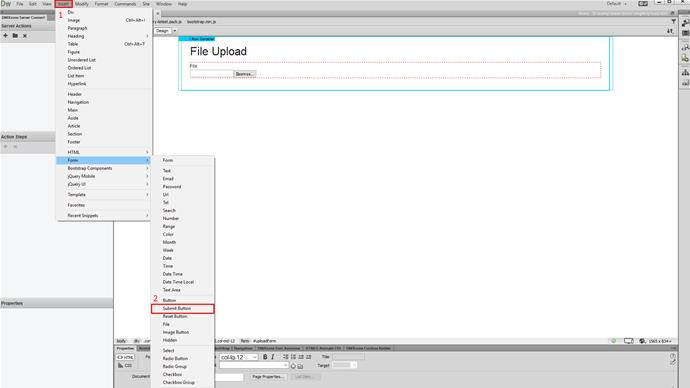690x388 pixels.
Task: Click the green status indicator in status bar
Action: pos(613,341)
